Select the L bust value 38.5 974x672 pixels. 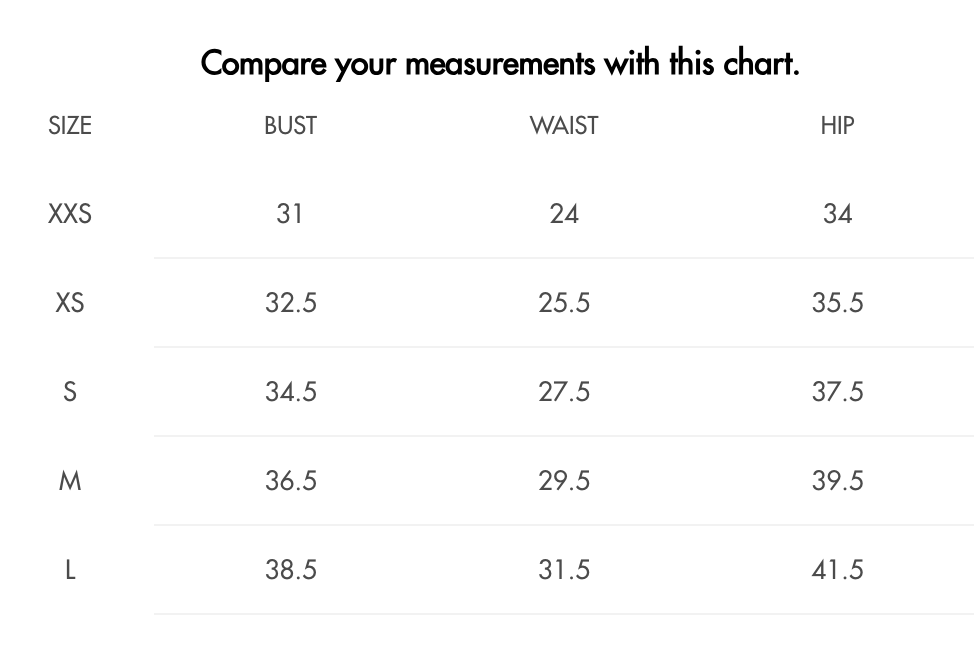click(290, 570)
